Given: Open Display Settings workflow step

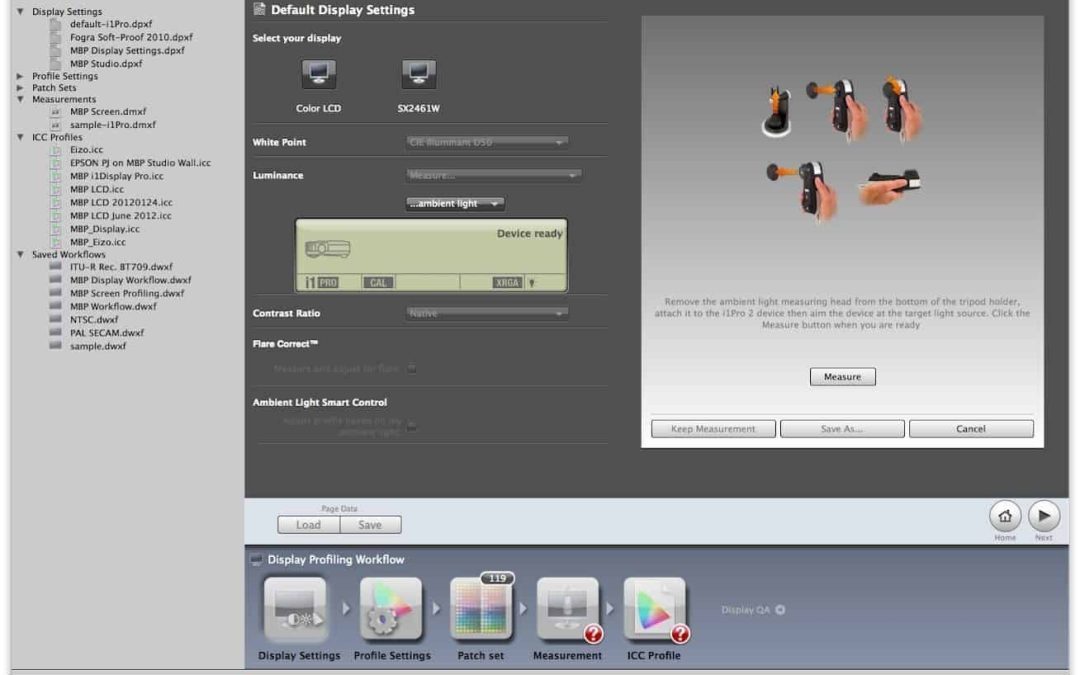Looking at the screenshot, I should pyautogui.click(x=298, y=610).
